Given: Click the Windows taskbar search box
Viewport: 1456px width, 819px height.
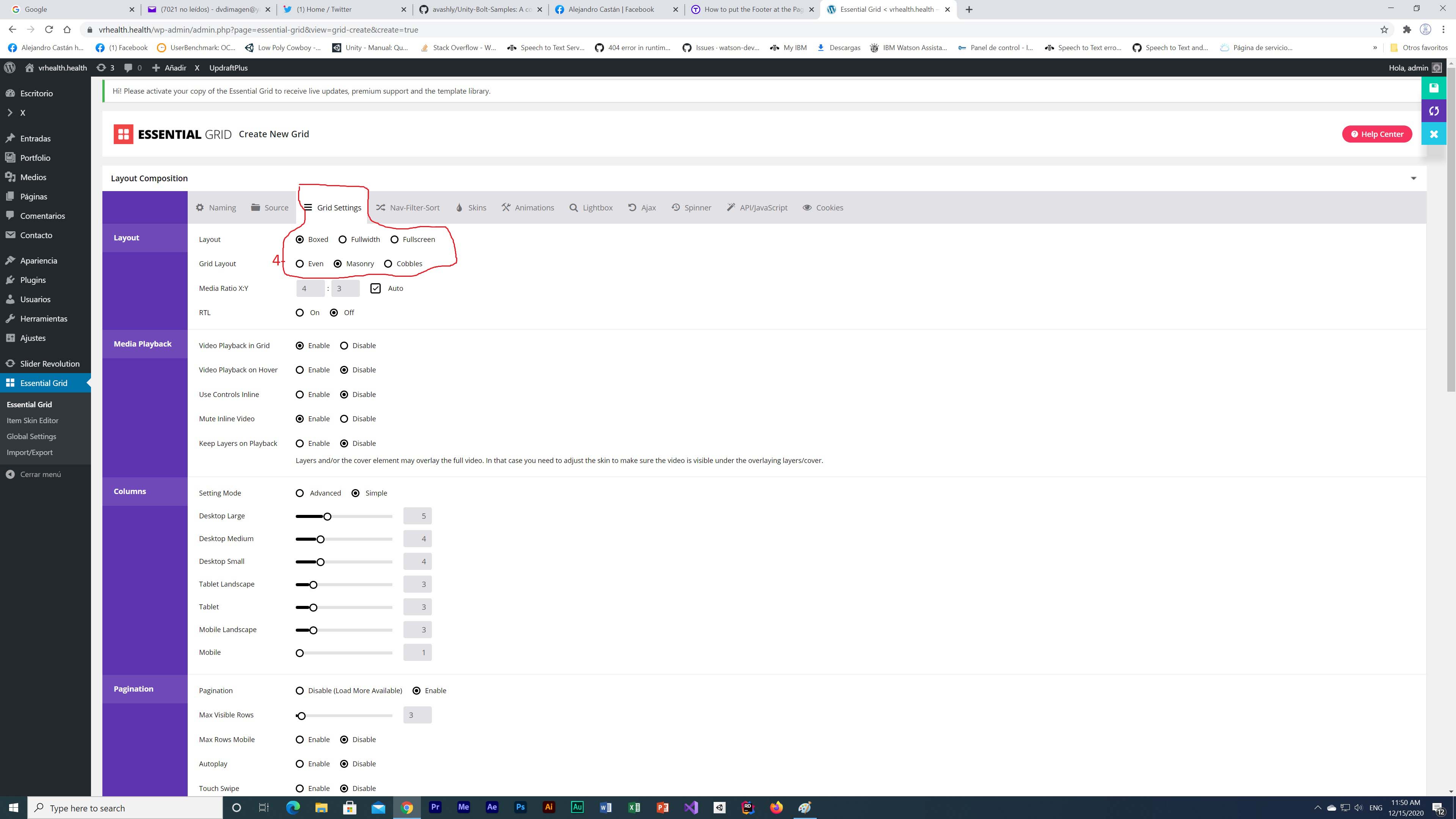Looking at the screenshot, I should 126,808.
